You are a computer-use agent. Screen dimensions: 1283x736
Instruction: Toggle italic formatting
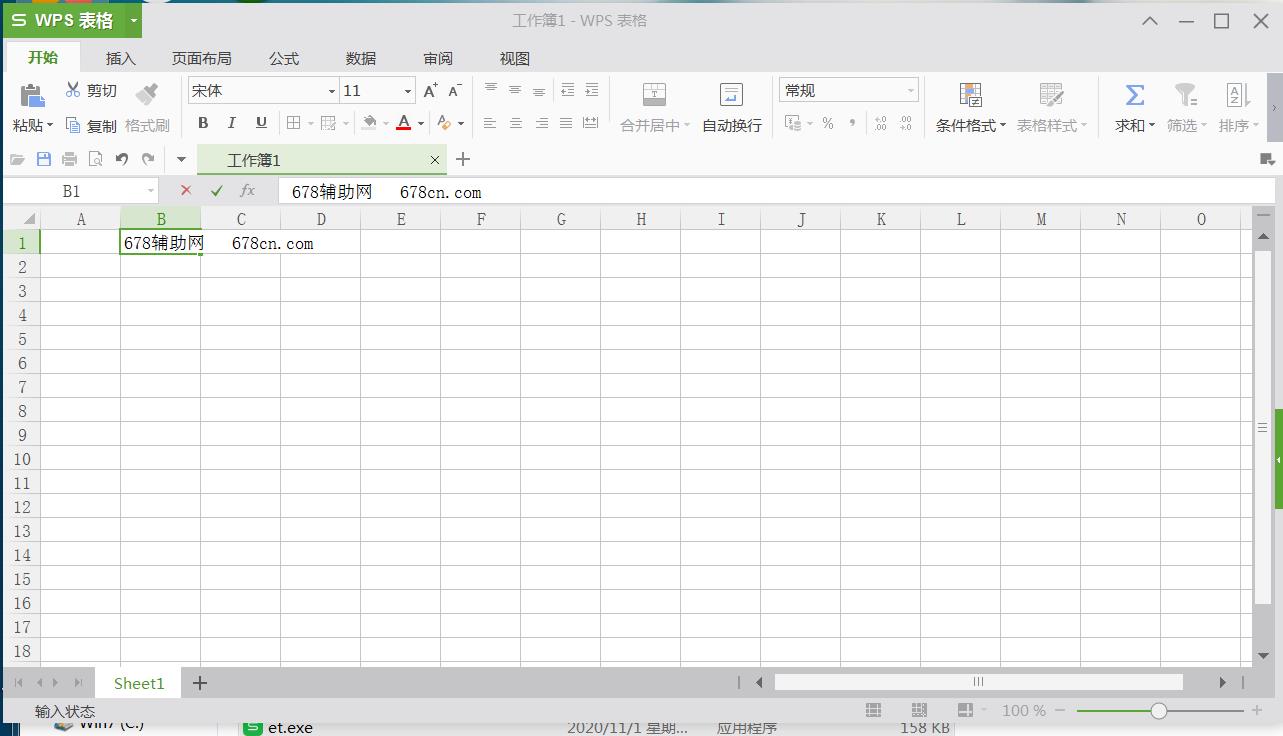pos(232,123)
